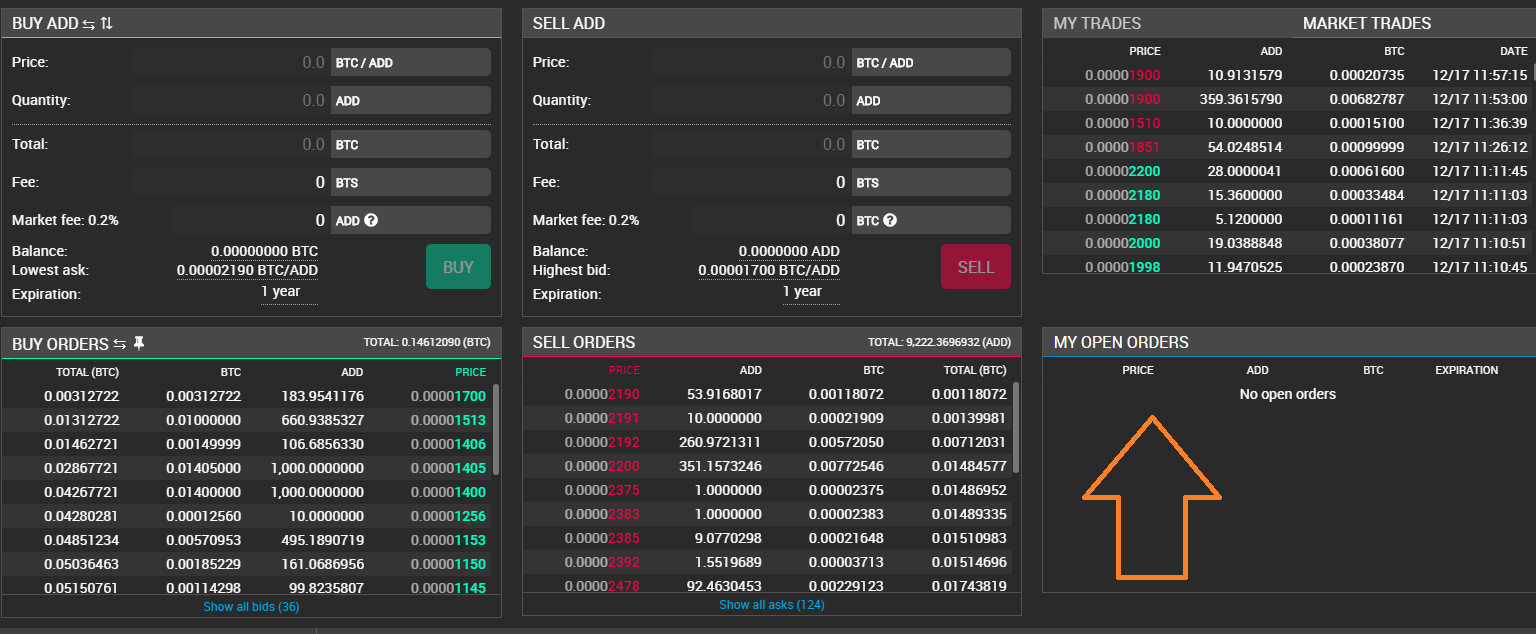Image resolution: width=1536 pixels, height=634 pixels.
Task: Select the sell order priced 0.00002383
Action: [x=768, y=514]
